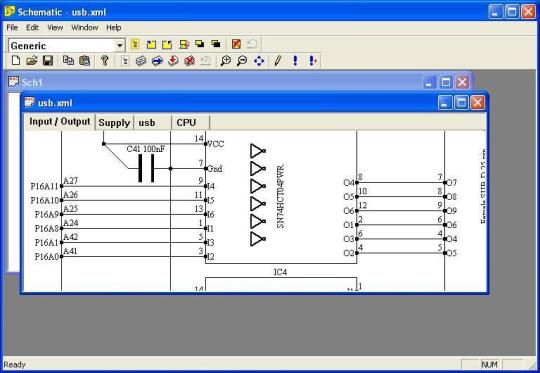This screenshot has width=540, height=373.
Task: Click the NUM indicator in status bar
Action: pyautogui.click(x=489, y=364)
